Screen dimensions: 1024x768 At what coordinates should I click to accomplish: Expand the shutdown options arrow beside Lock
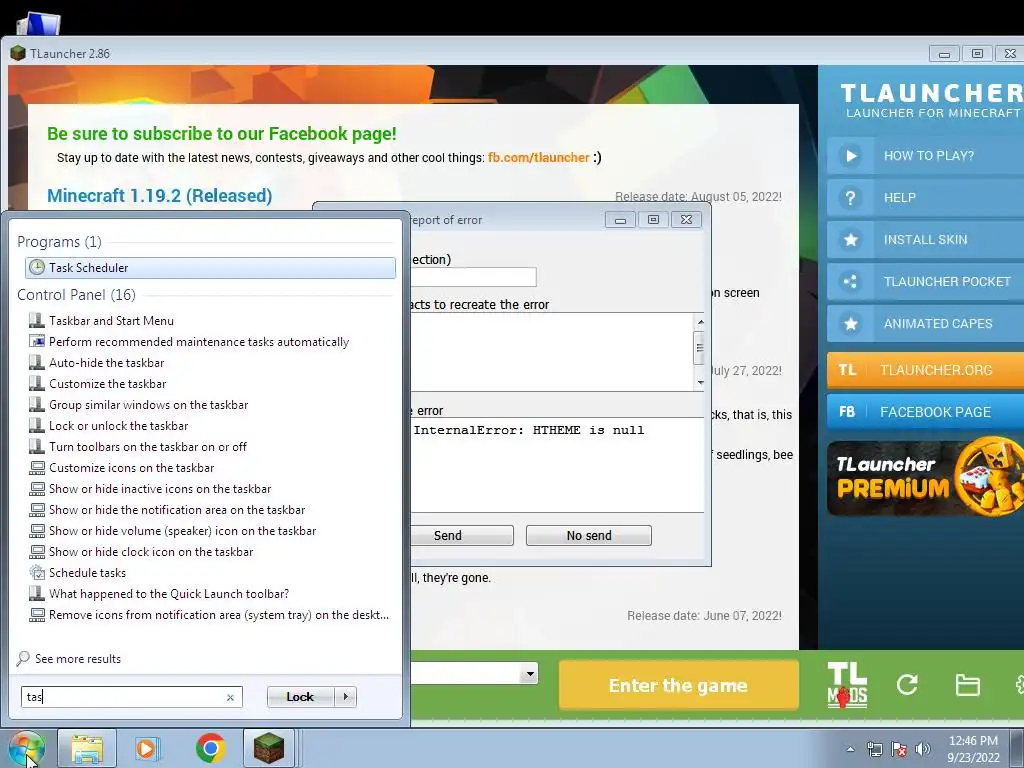click(345, 697)
